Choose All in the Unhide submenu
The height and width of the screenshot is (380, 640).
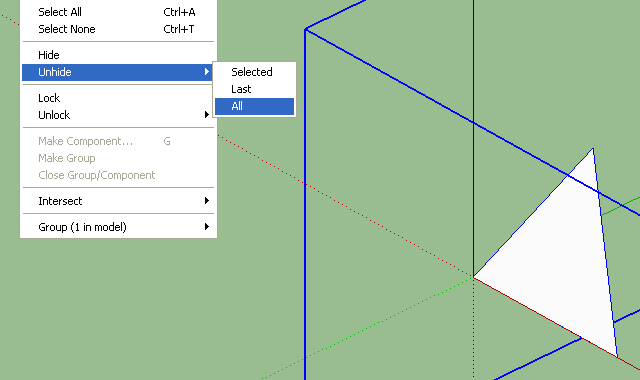point(254,107)
